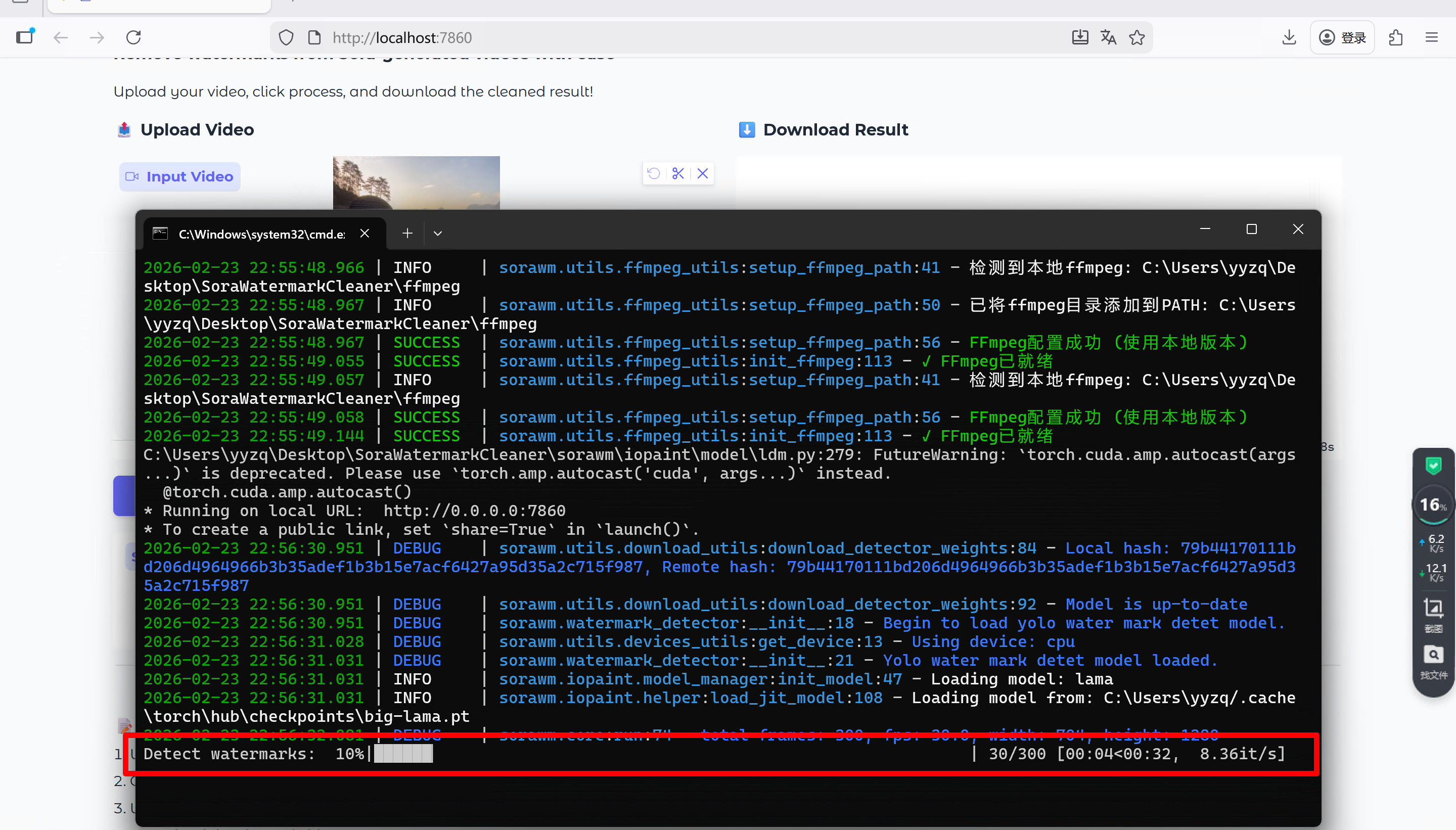Reload the localhost page
The height and width of the screenshot is (830, 1456).
[x=133, y=37]
